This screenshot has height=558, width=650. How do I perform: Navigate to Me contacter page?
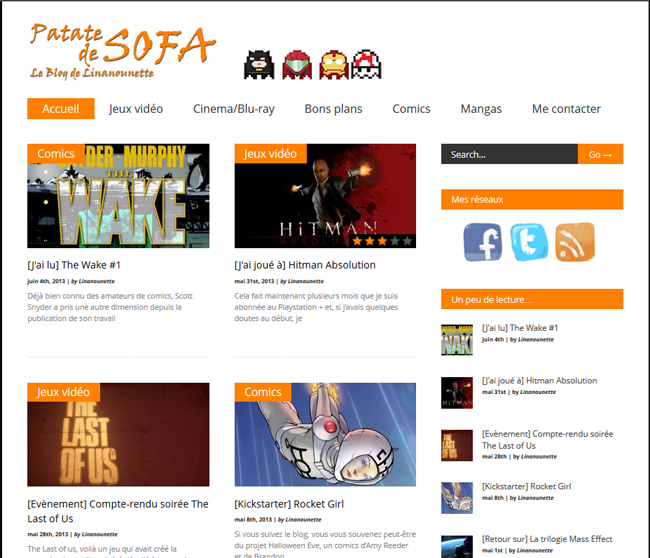click(566, 109)
